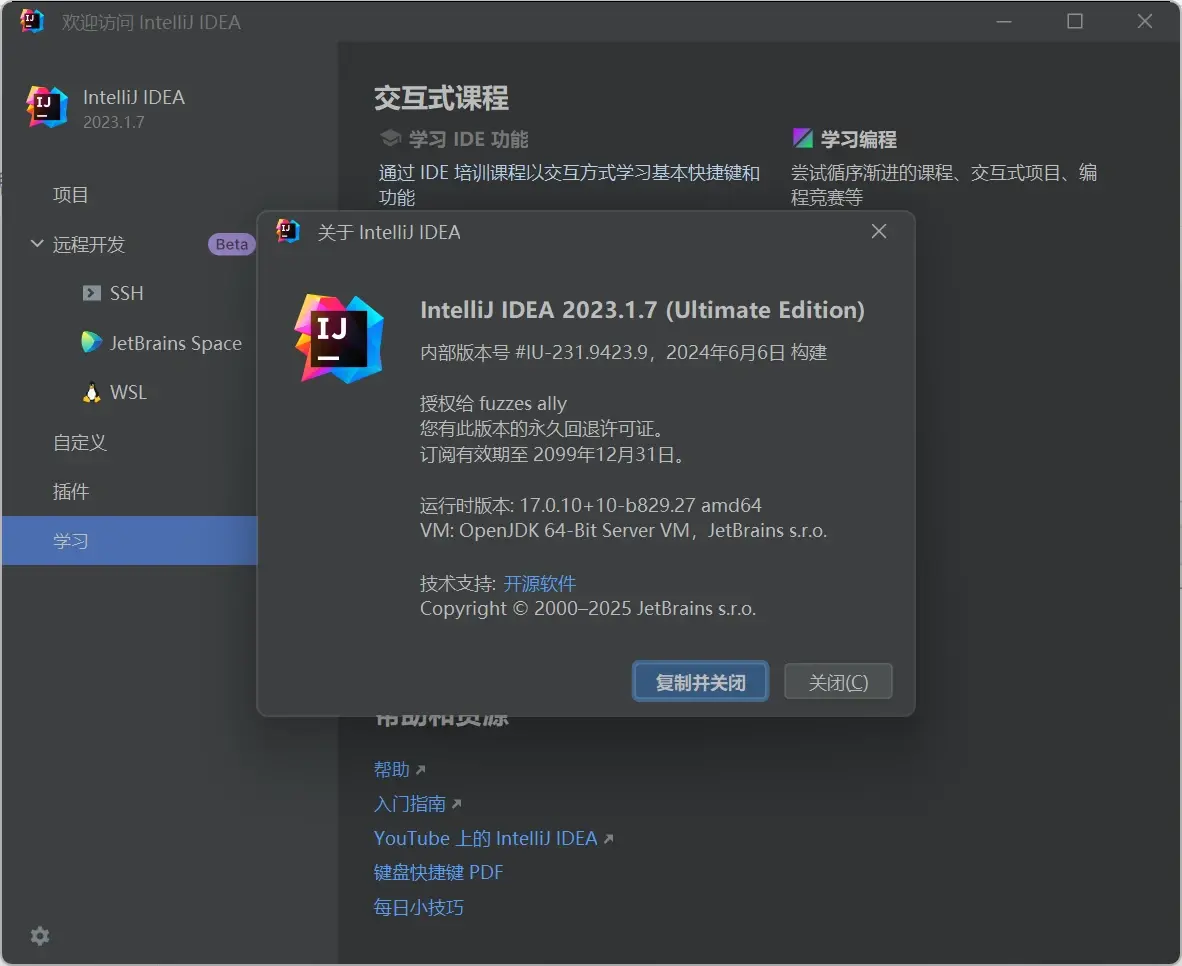Select the 学习 sidebar item
Viewport: 1182px width, 966px height.
click(130, 541)
